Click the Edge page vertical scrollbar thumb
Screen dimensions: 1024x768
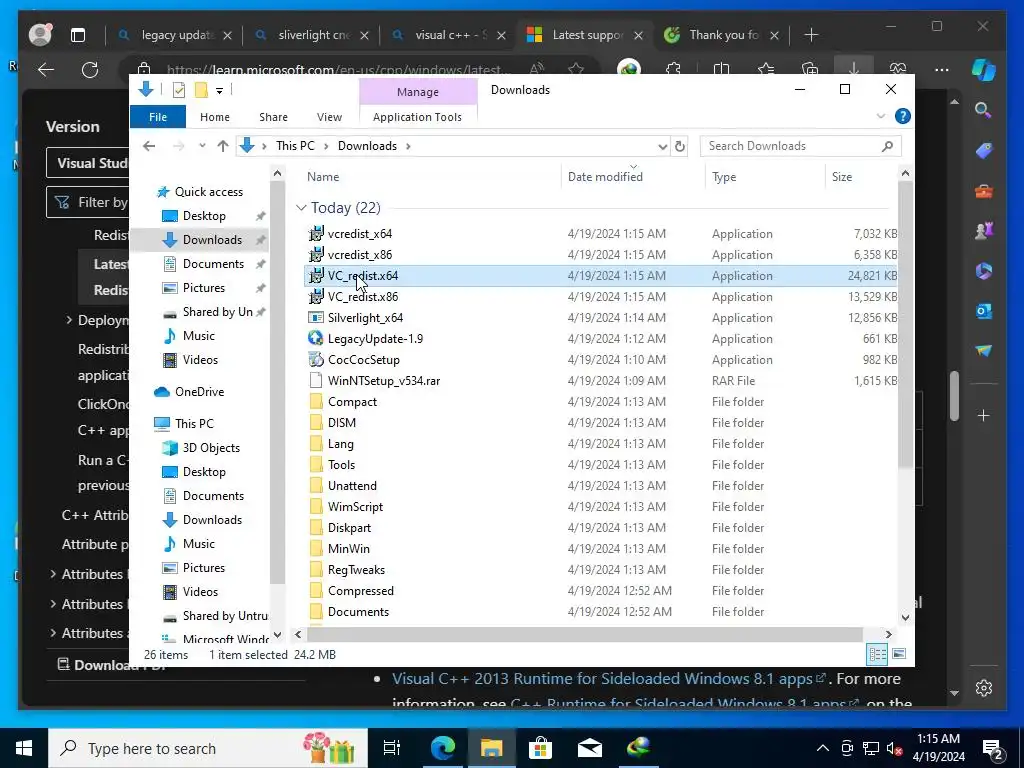pyautogui.click(x=954, y=396)
